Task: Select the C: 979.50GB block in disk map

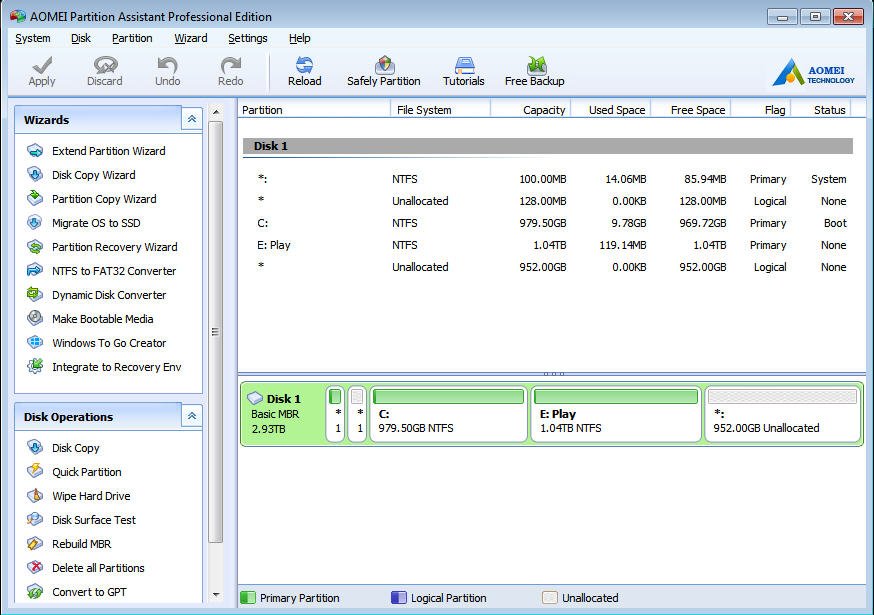Action: tap(449, 414)
